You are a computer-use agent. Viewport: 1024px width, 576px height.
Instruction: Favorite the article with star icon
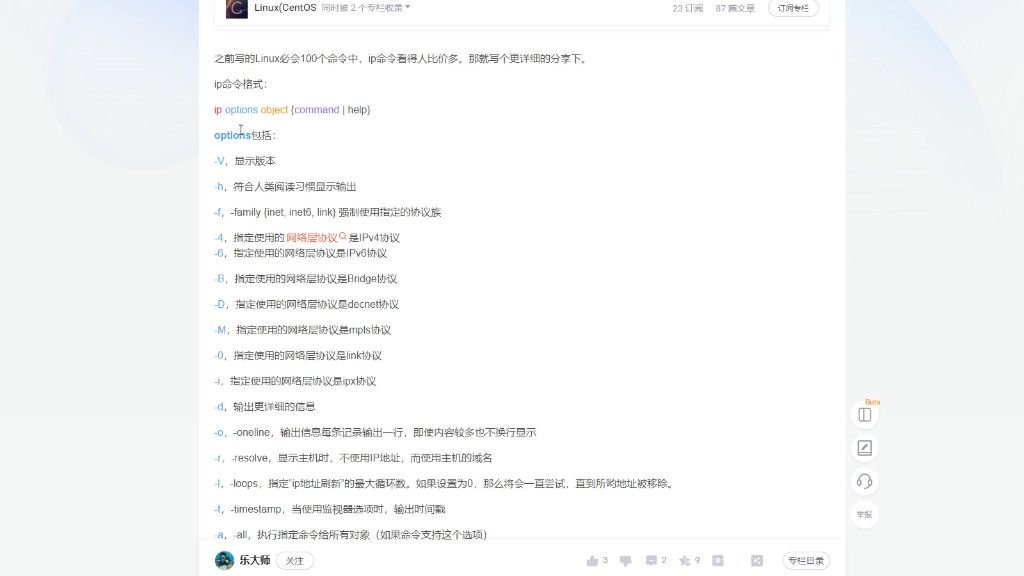pos(684,560)
